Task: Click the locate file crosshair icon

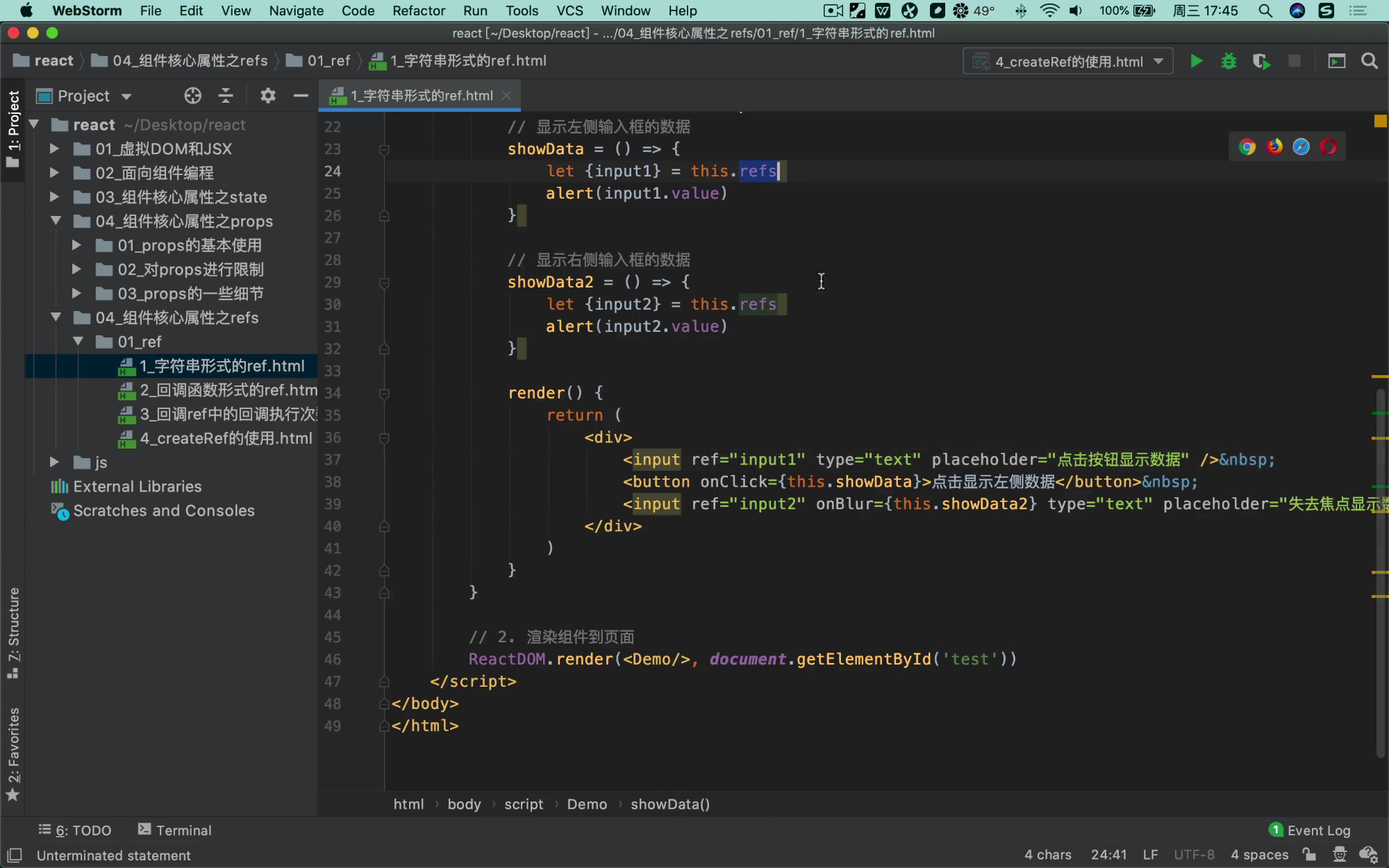Action: (193, 96)
